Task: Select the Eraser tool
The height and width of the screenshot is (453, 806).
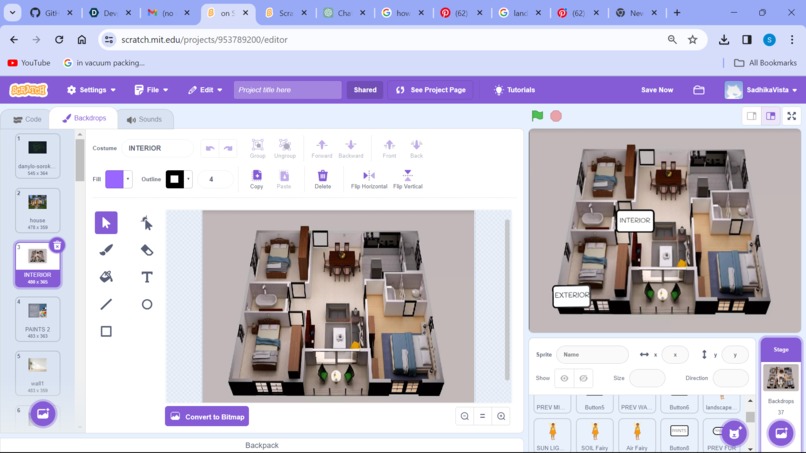Action: click(146, 250)
